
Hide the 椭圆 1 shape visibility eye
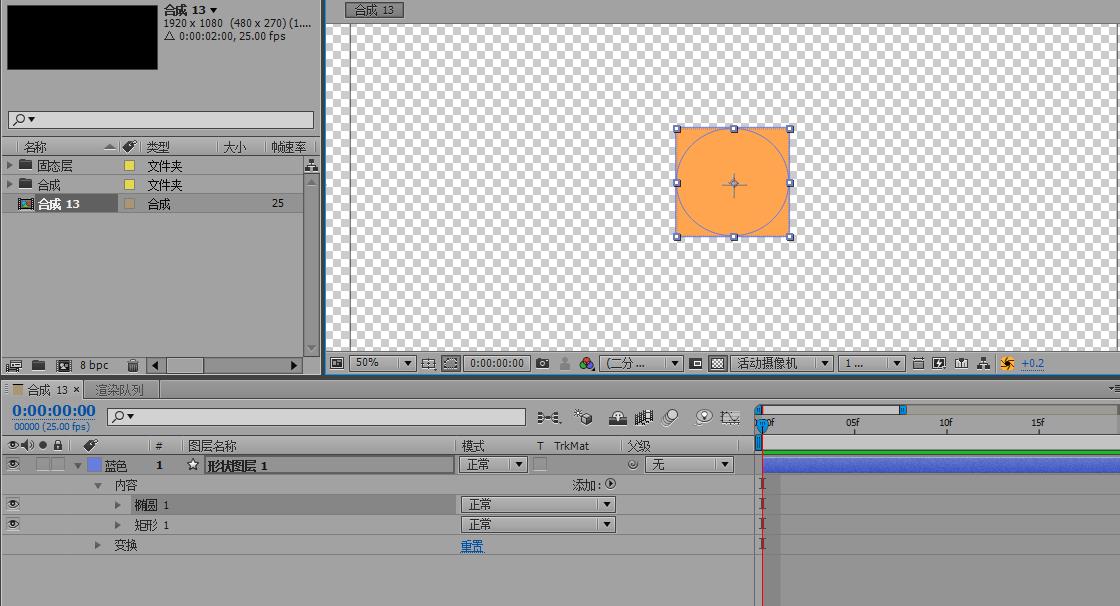(x=13, y=505)
